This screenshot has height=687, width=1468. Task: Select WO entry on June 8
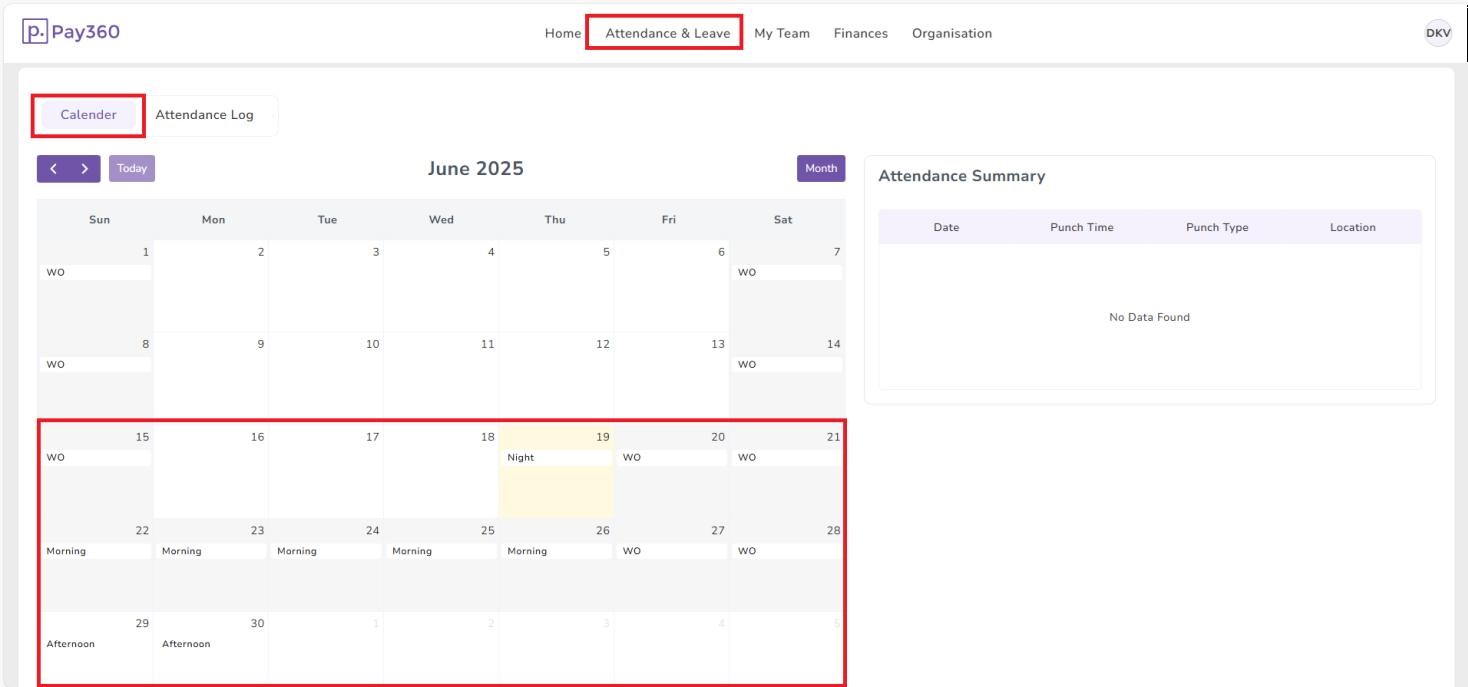click(x=96, y=365)
